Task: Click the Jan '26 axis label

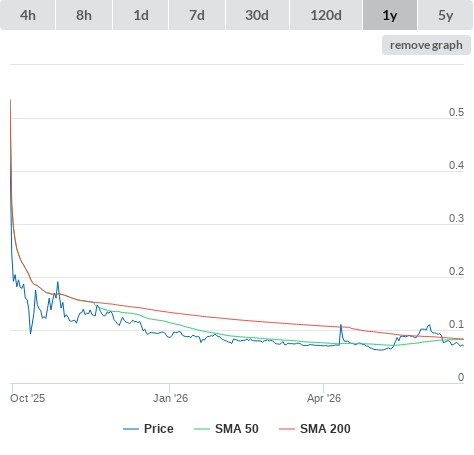Action: (170, 398)
